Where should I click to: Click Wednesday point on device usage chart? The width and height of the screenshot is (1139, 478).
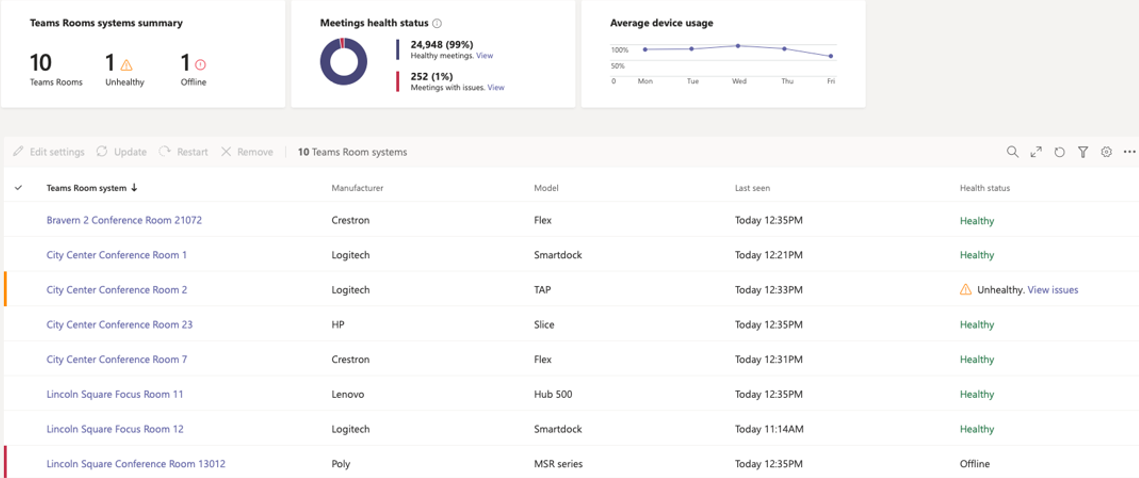(738, 46)
